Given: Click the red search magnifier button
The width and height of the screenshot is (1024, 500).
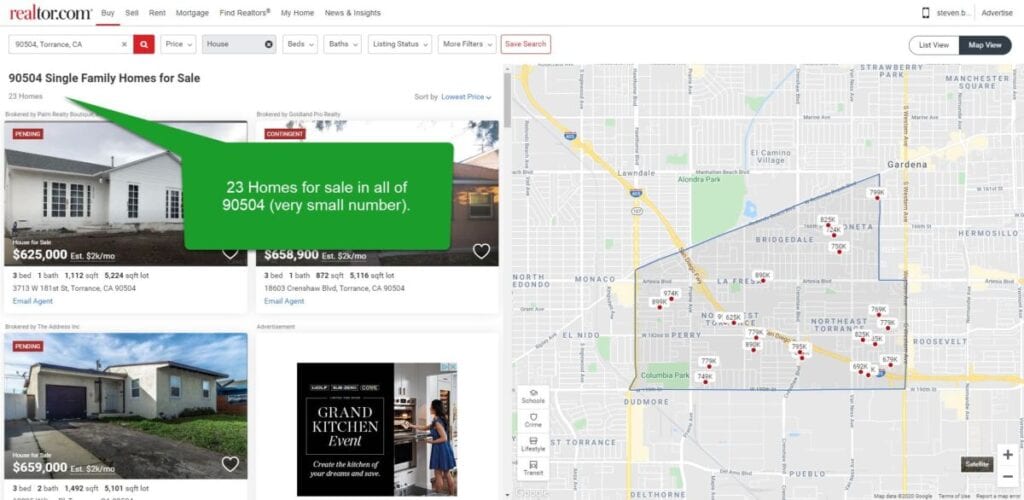Looking at the screenshot, I should 145,44.
